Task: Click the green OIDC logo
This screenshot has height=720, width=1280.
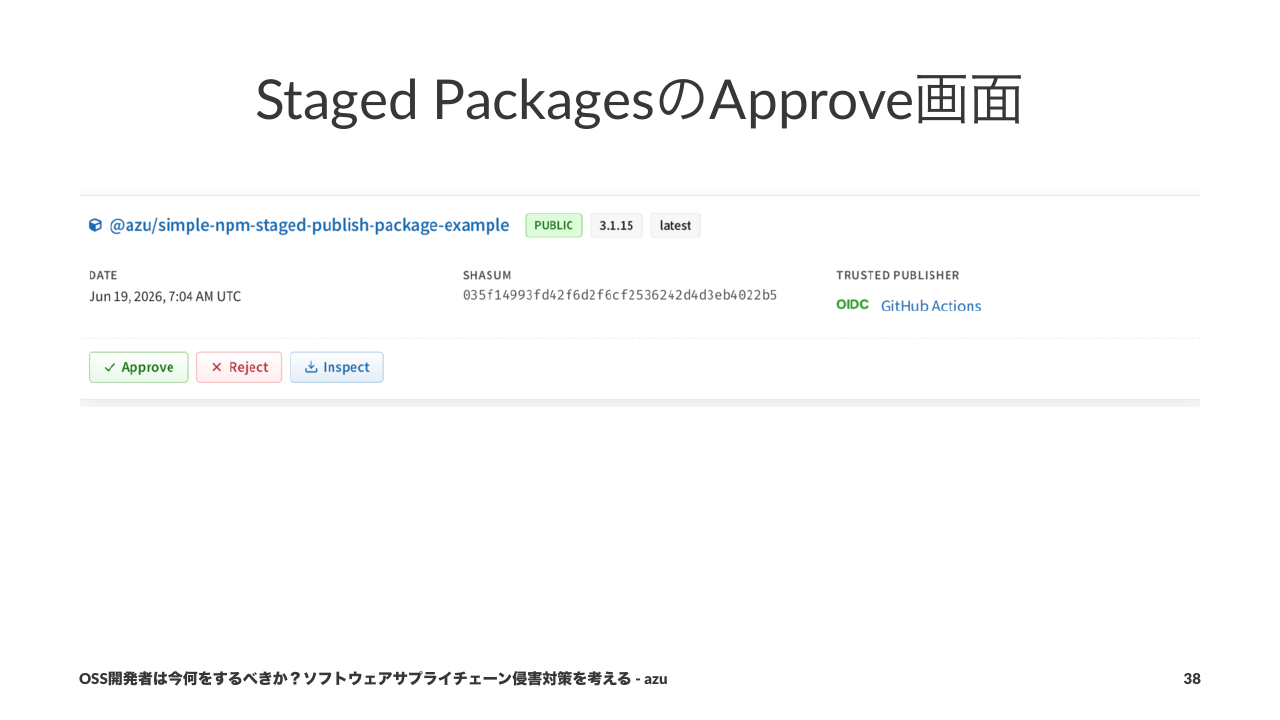Action: point(853,304)
